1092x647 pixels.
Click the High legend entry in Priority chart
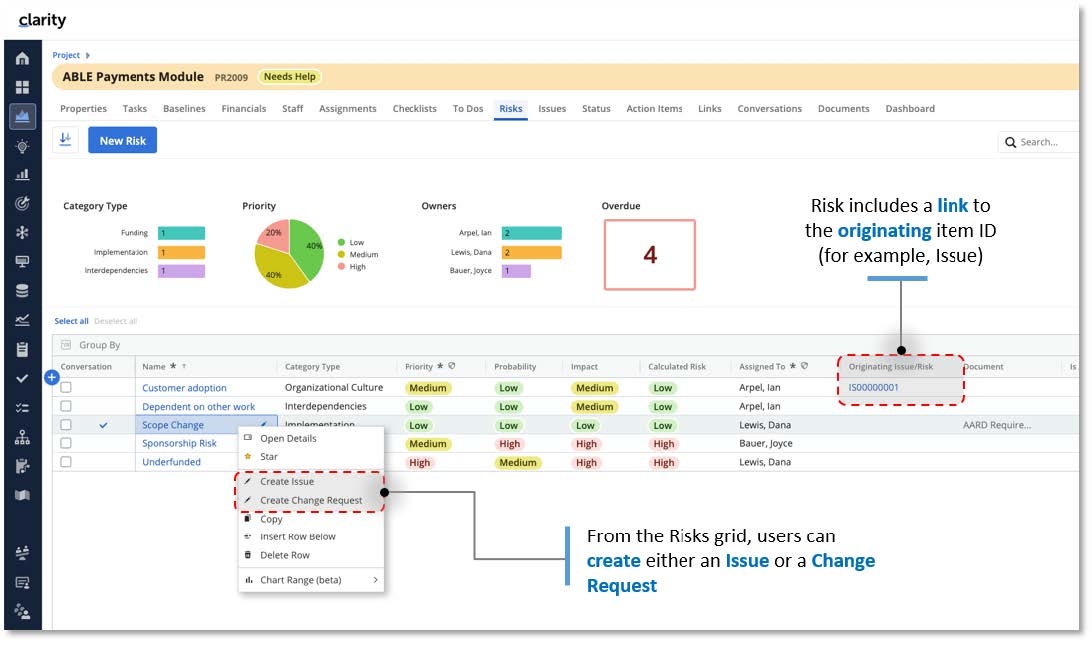coord(352,267)
